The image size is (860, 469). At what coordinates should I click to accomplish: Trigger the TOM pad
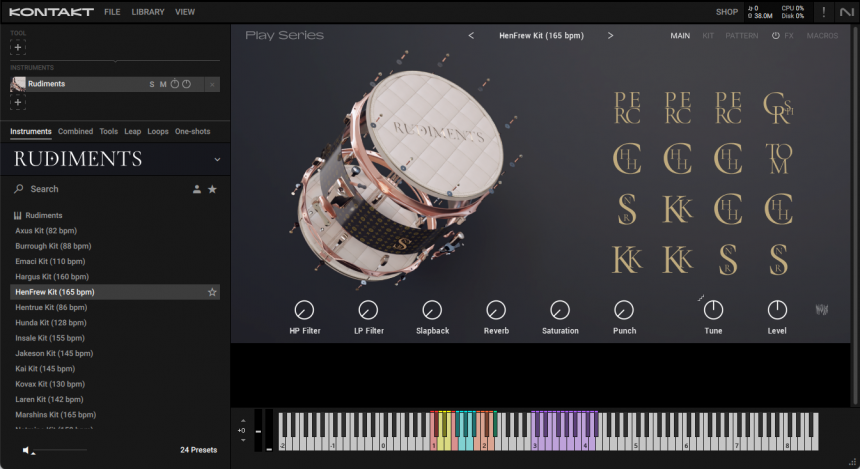click(778, 159)
